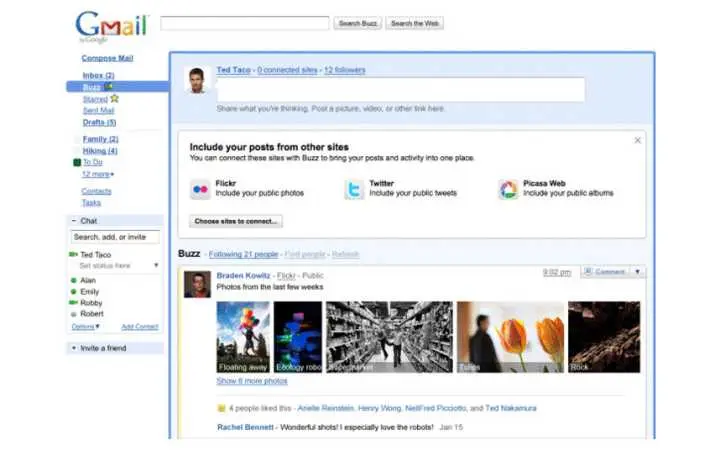The image size is (720, 450).
Task: Open the Set status here dropdown
Action: tap(156, 265)
